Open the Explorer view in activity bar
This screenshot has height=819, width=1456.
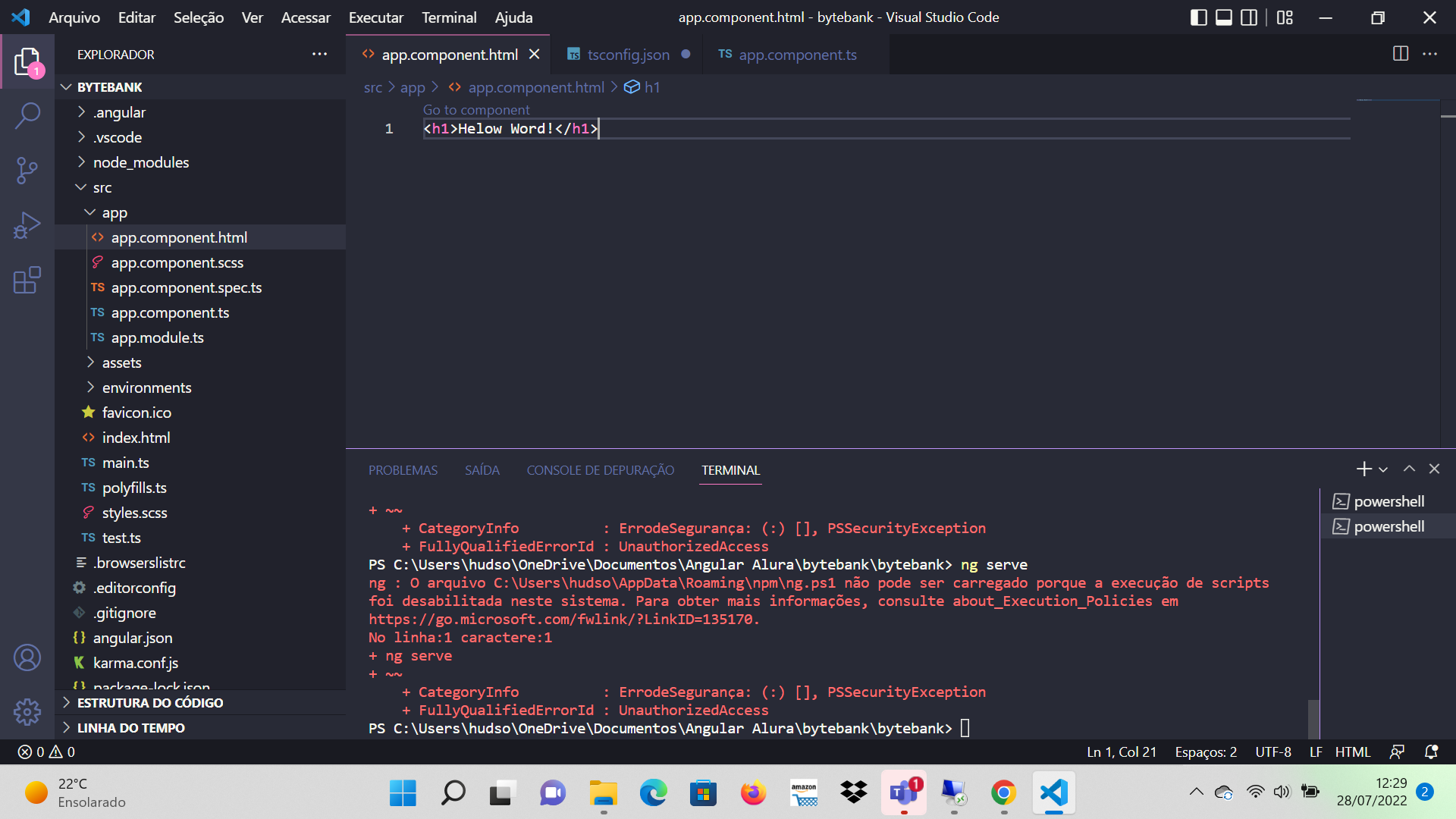pos(27,61)
